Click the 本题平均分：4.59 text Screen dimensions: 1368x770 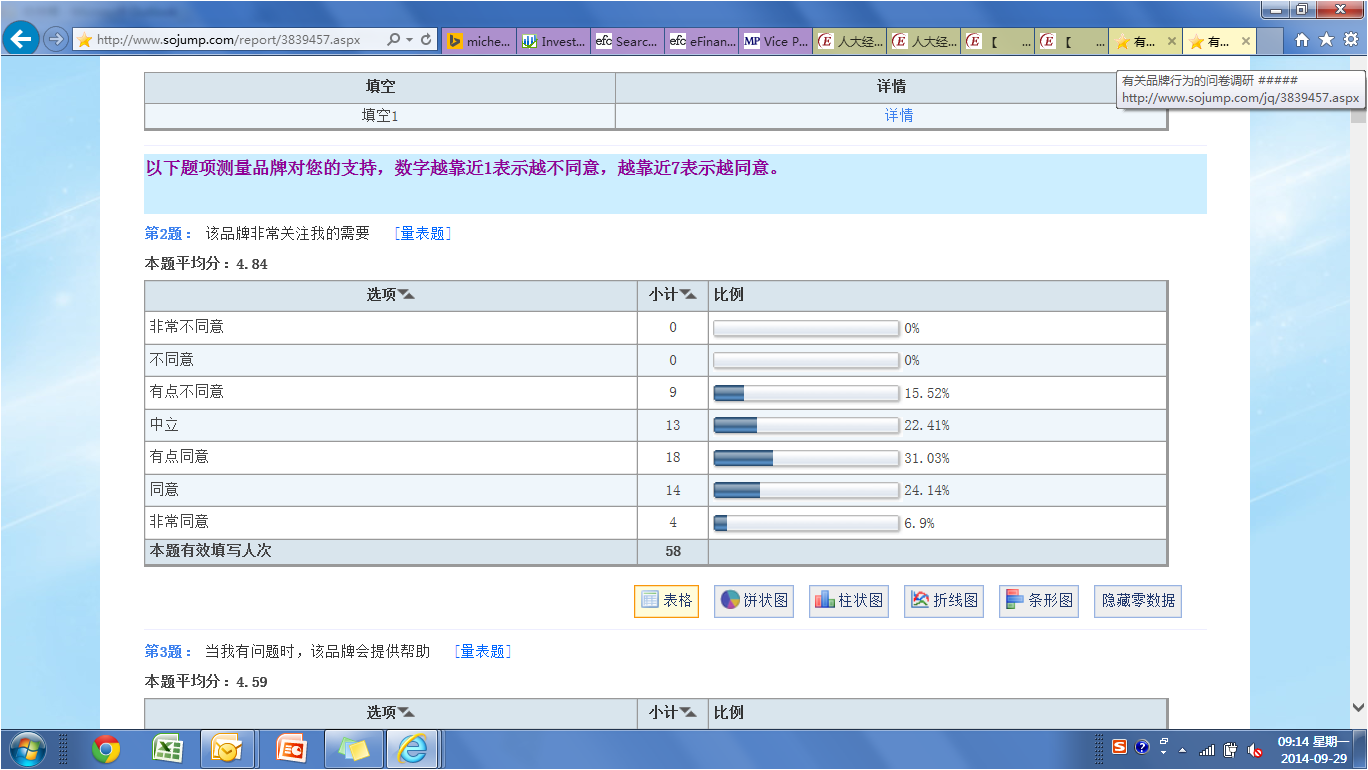[x=206, y=682]
